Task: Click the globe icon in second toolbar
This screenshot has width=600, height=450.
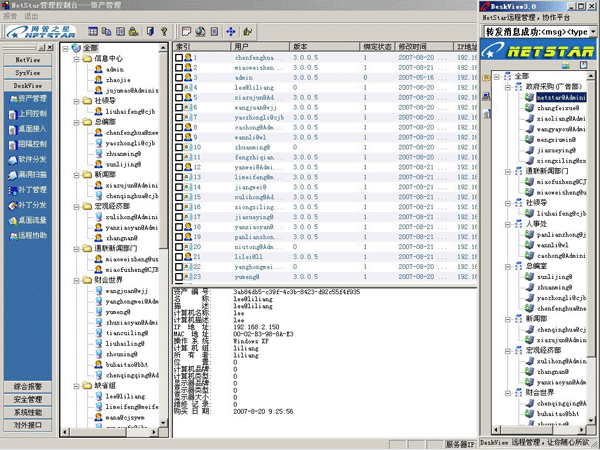Action: 201,31
